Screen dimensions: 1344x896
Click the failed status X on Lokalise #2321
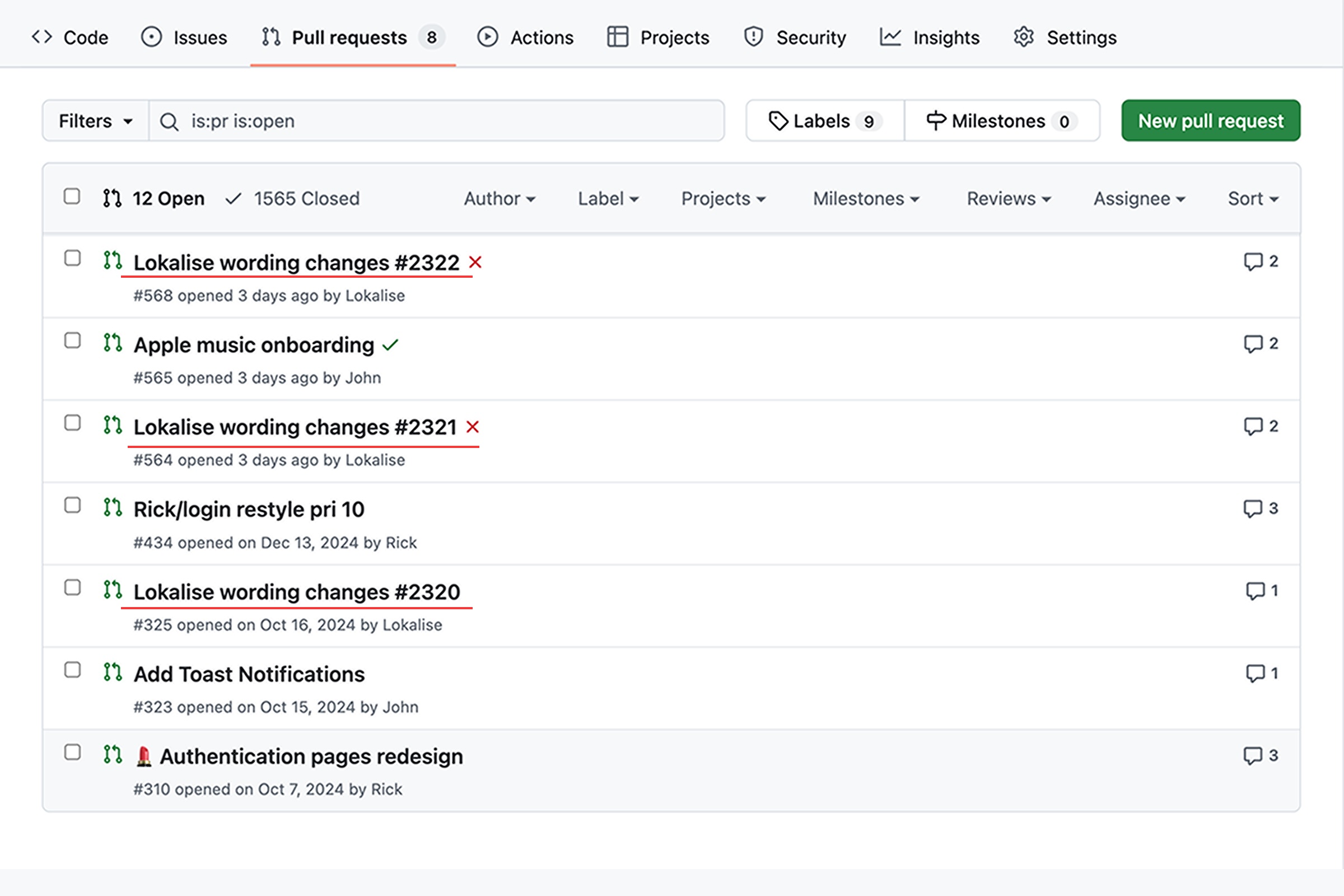pyautogui.click(x=472, y=427)
